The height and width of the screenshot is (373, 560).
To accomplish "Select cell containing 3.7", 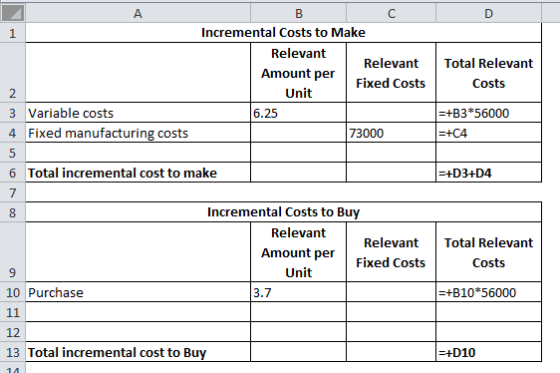I will [299, 292].
